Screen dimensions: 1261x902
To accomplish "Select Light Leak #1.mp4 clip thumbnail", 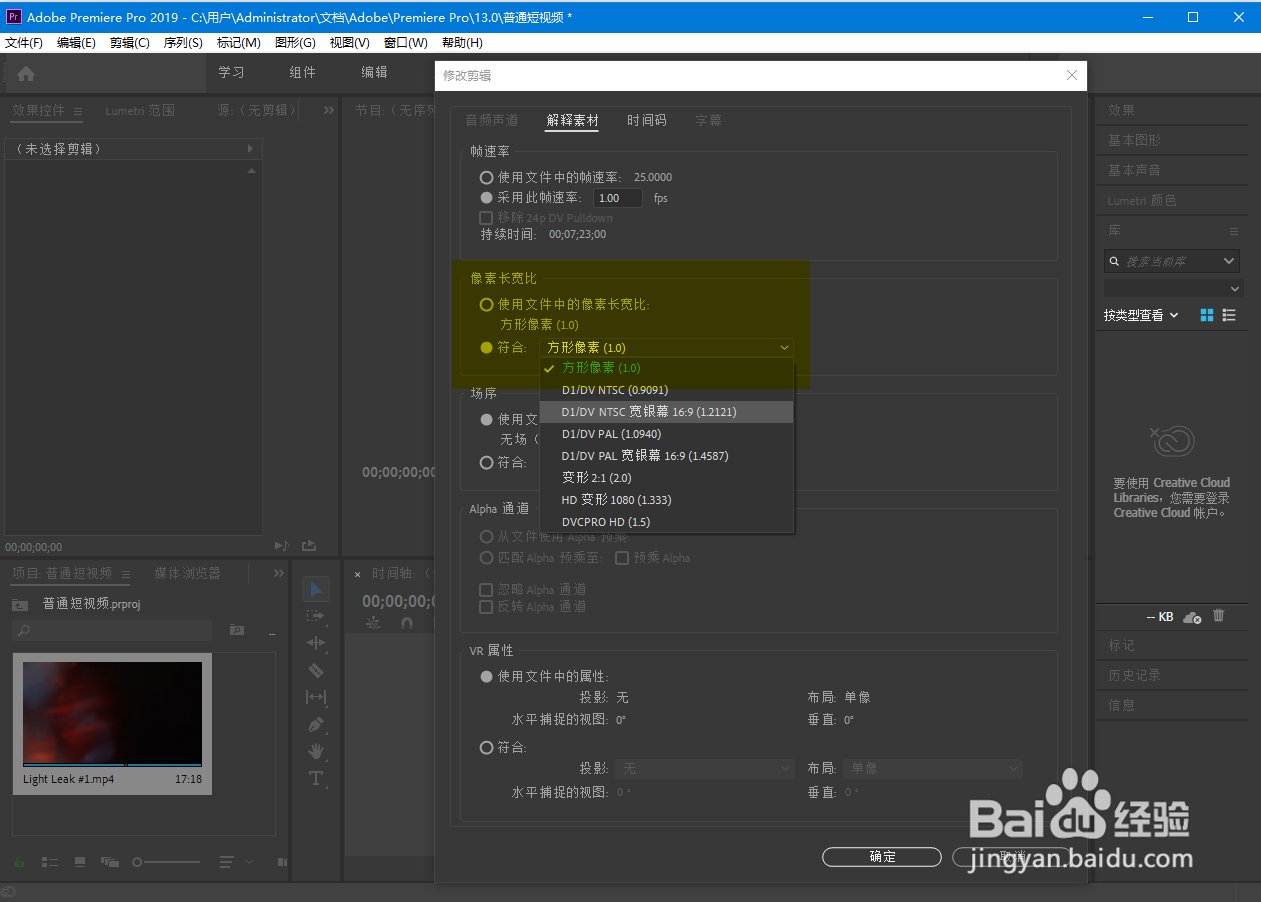I will pyautogui.click(x=112, y=714).
